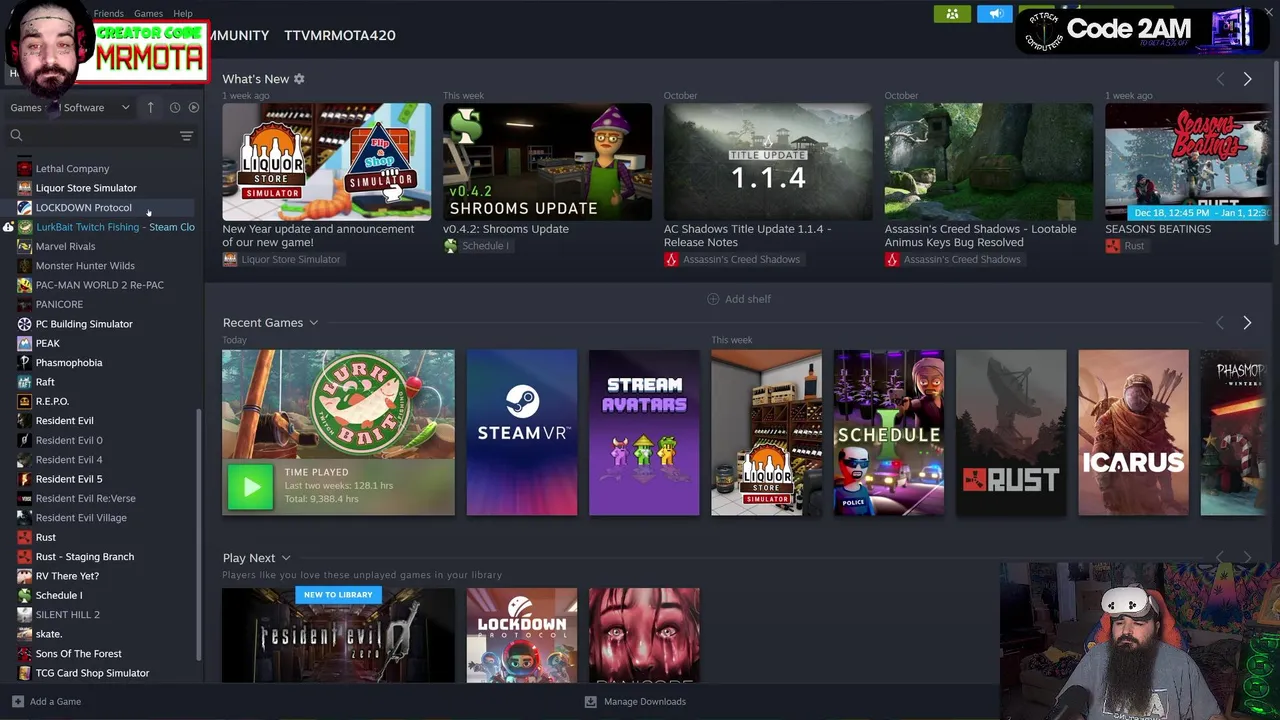Screen dimensions: 1280x720
Task: Click the Phasmophobia game icon
Action: point(25,363)
